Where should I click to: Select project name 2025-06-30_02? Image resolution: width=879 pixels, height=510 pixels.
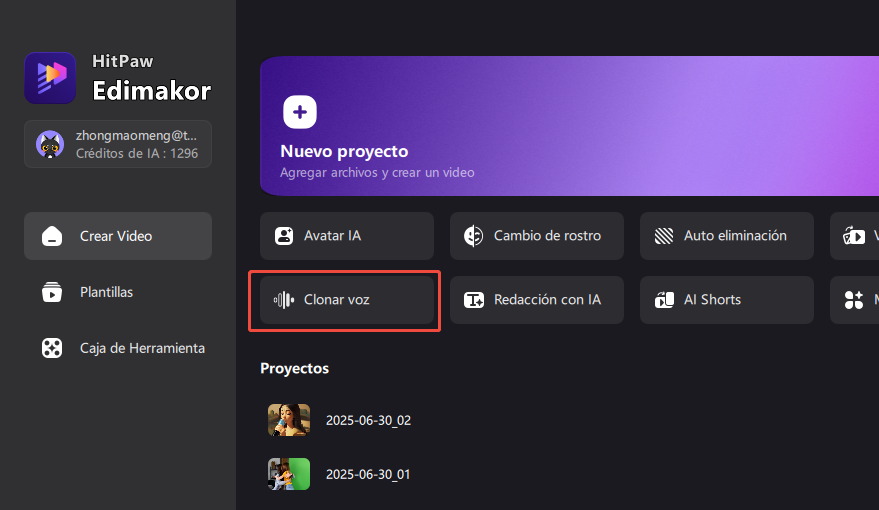(368, 420)
